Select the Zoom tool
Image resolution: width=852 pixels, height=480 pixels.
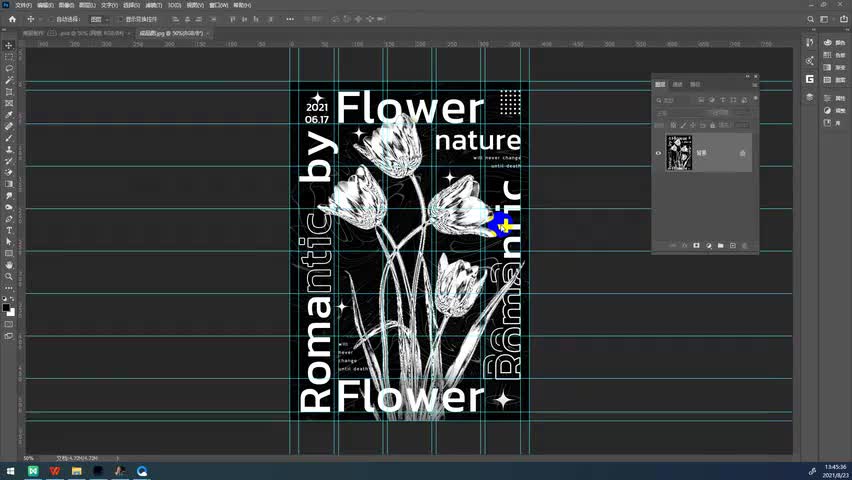[x=9, y=276]
